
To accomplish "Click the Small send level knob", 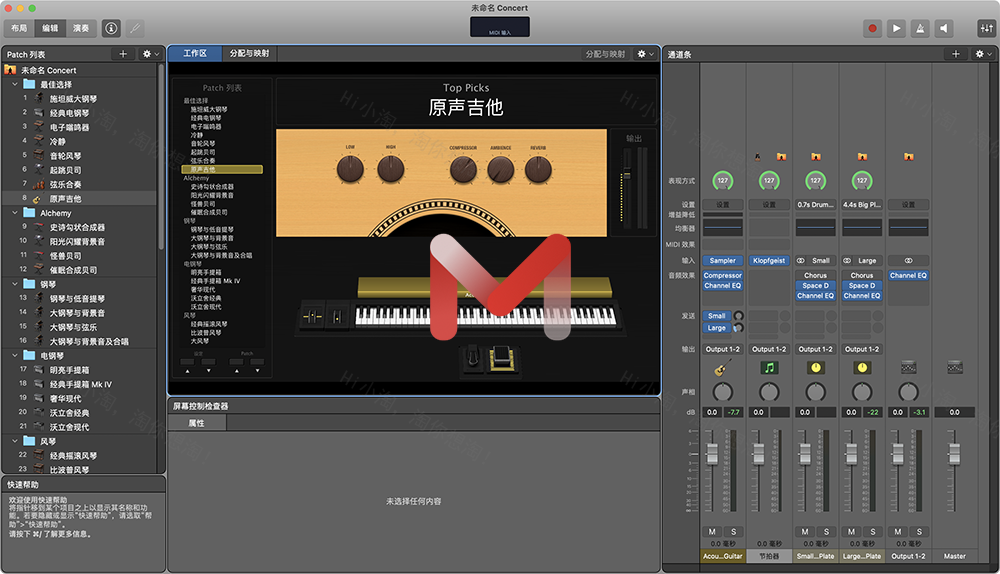I will click(x=739, y=316).
